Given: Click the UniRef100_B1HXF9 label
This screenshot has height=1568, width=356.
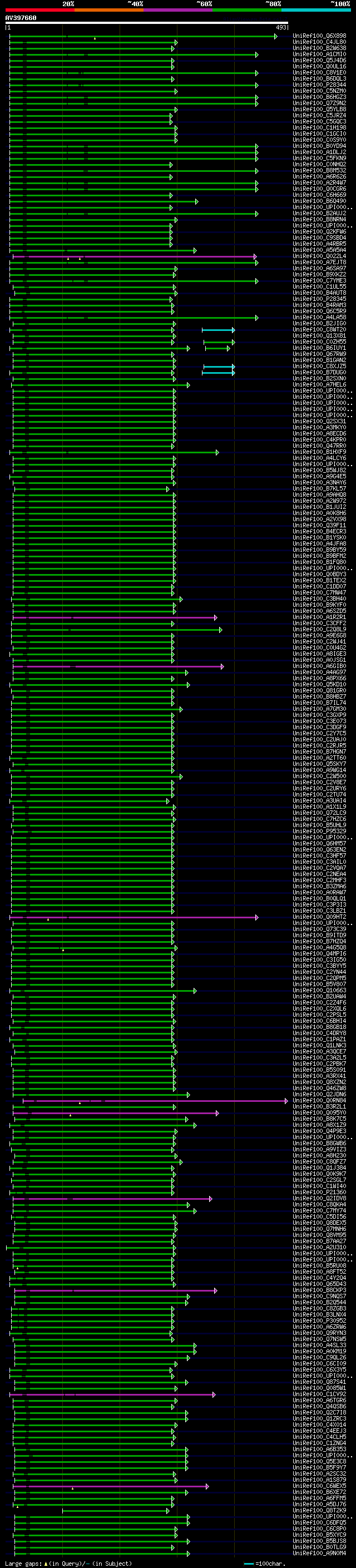Looking at the screenshot, I should (319, 452).
